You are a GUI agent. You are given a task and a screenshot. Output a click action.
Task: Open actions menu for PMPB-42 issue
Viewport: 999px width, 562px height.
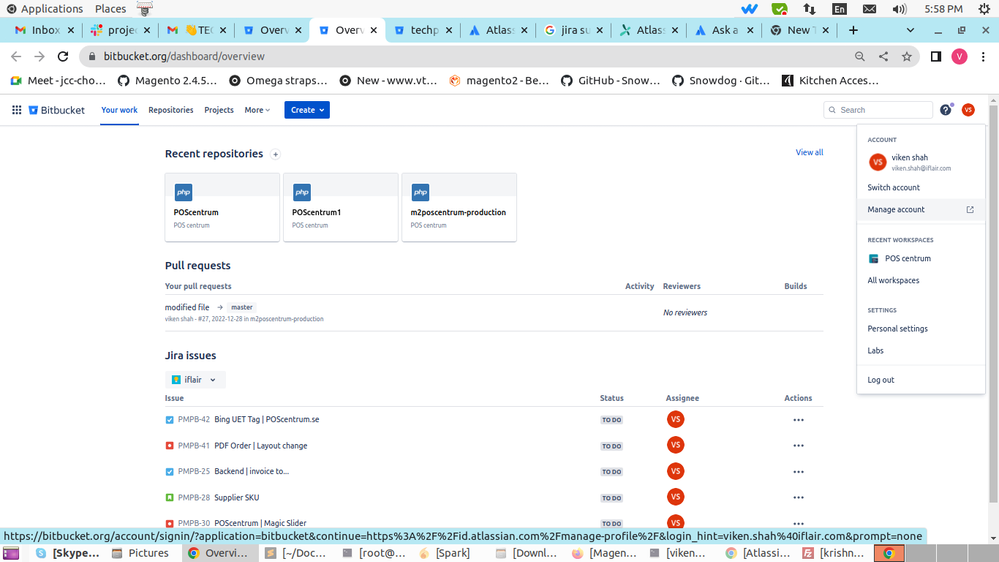click(x=798, y=420)
